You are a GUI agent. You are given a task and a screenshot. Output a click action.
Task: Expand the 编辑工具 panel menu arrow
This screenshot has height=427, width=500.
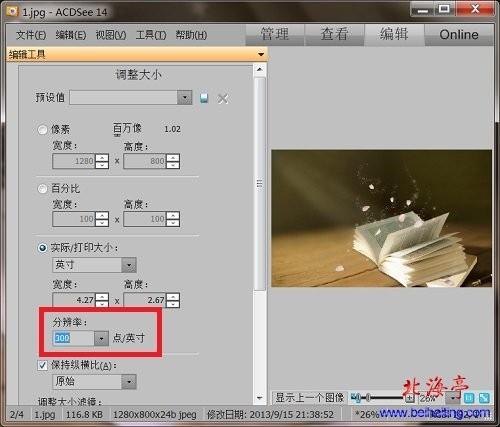pyautogui.click(x=261, y=54)
